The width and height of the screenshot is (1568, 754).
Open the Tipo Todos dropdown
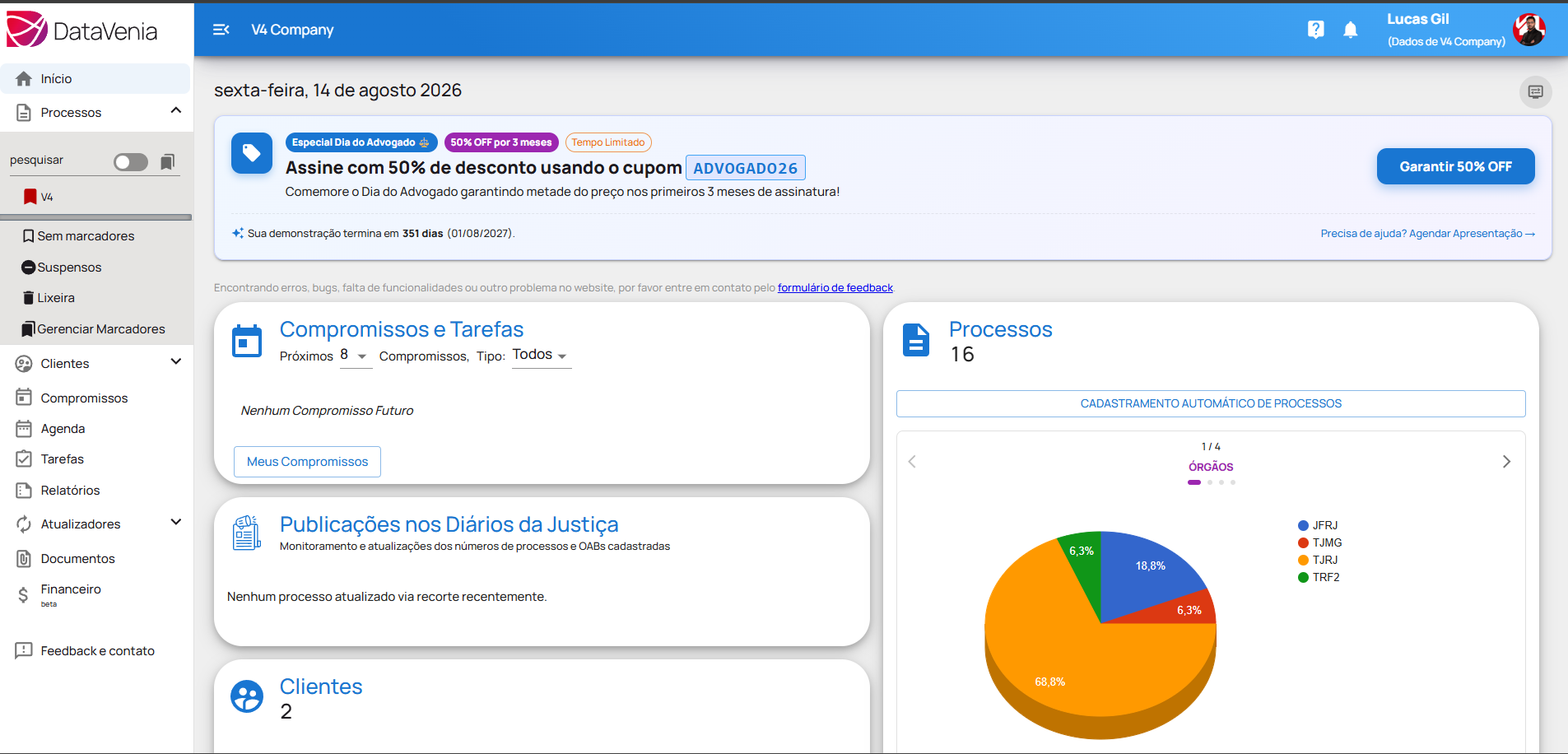pyautogui.click(x=542, y=356)
